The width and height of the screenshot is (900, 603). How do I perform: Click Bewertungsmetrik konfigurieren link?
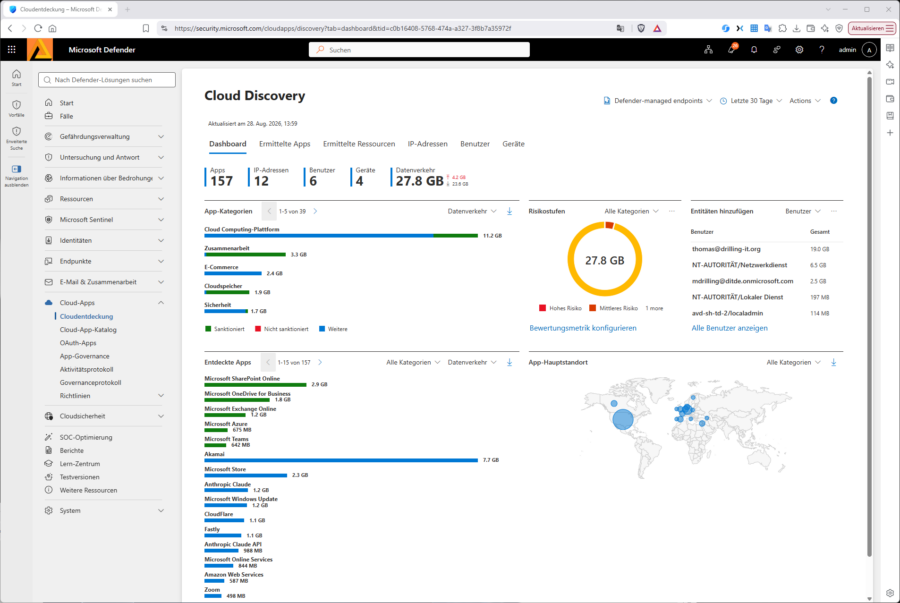pos(583,328)
